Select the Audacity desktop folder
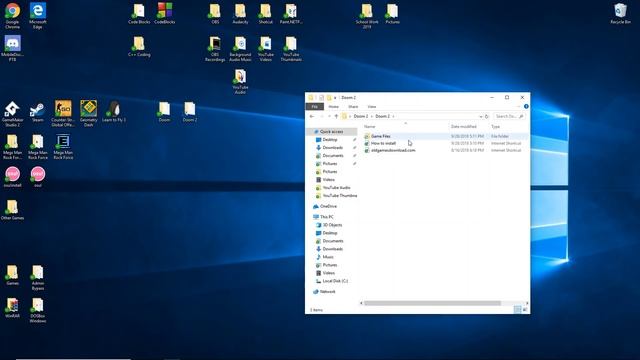The image size is (640, 360). (240, 13)
